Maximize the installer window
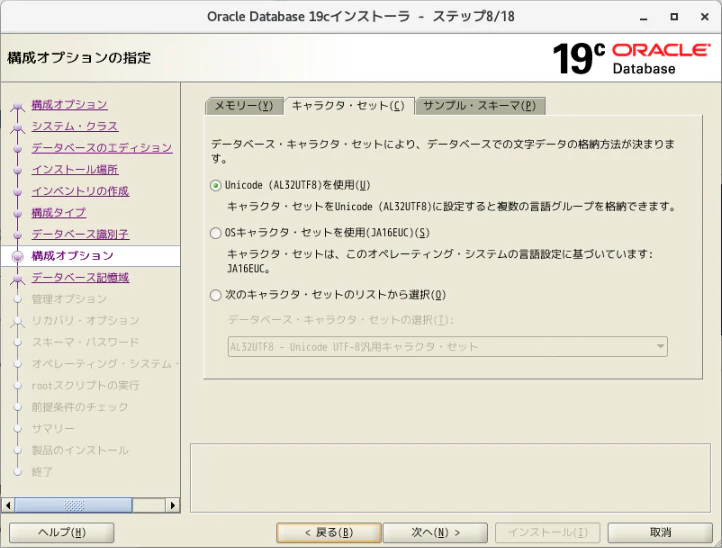Image resolution: width=722 pixels, height=548 pixels. pyautogui.click(x=674, y=17)
